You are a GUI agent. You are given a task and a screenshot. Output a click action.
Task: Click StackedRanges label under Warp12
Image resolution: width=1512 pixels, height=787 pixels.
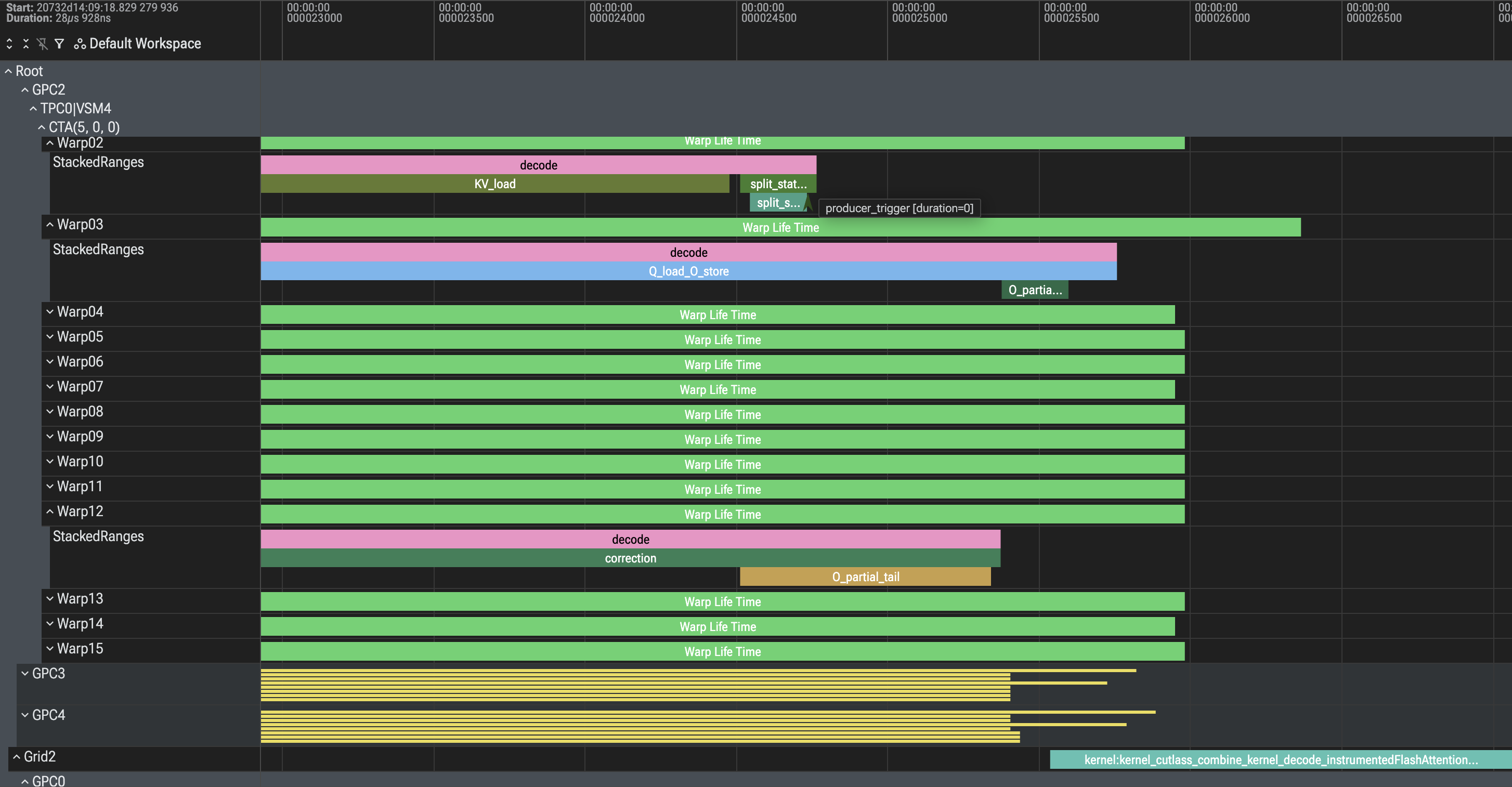pyautogui.click(x=98, y=536)
